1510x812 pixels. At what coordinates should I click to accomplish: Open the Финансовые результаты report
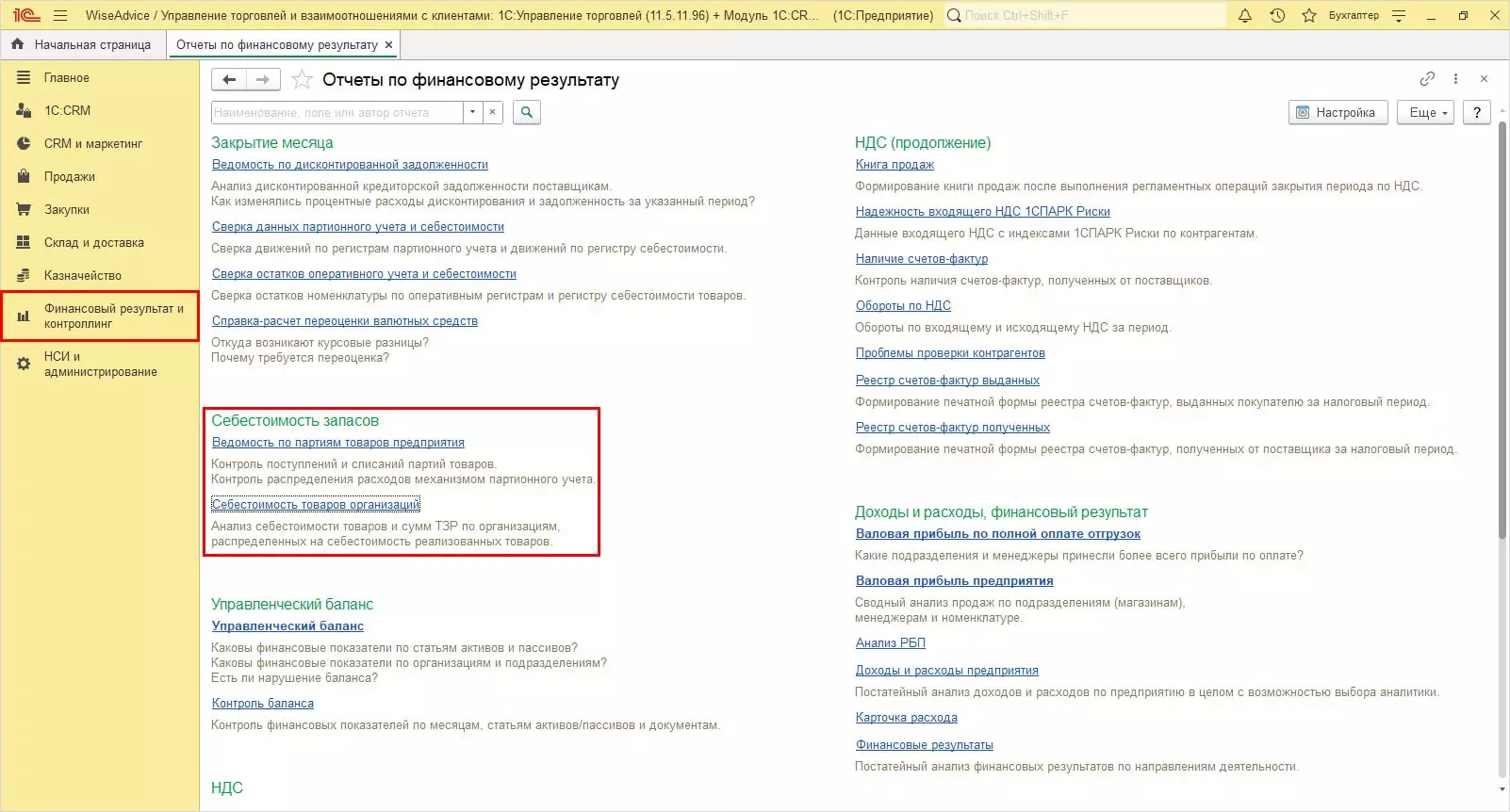(x=925, y=745)
